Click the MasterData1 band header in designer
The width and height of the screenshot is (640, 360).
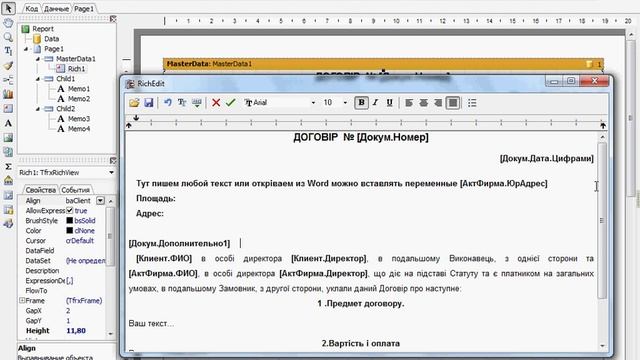click(x=383, y=64)
